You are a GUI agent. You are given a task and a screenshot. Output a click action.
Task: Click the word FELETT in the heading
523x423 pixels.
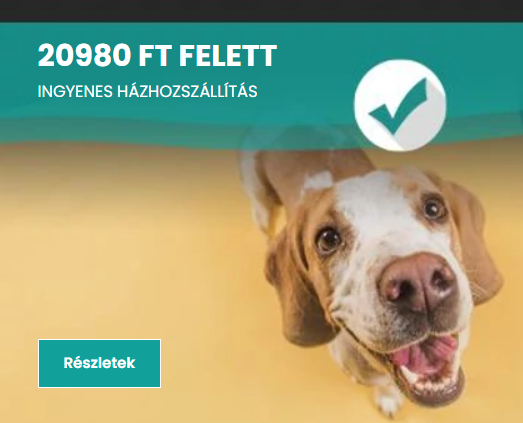coord(228,55)
